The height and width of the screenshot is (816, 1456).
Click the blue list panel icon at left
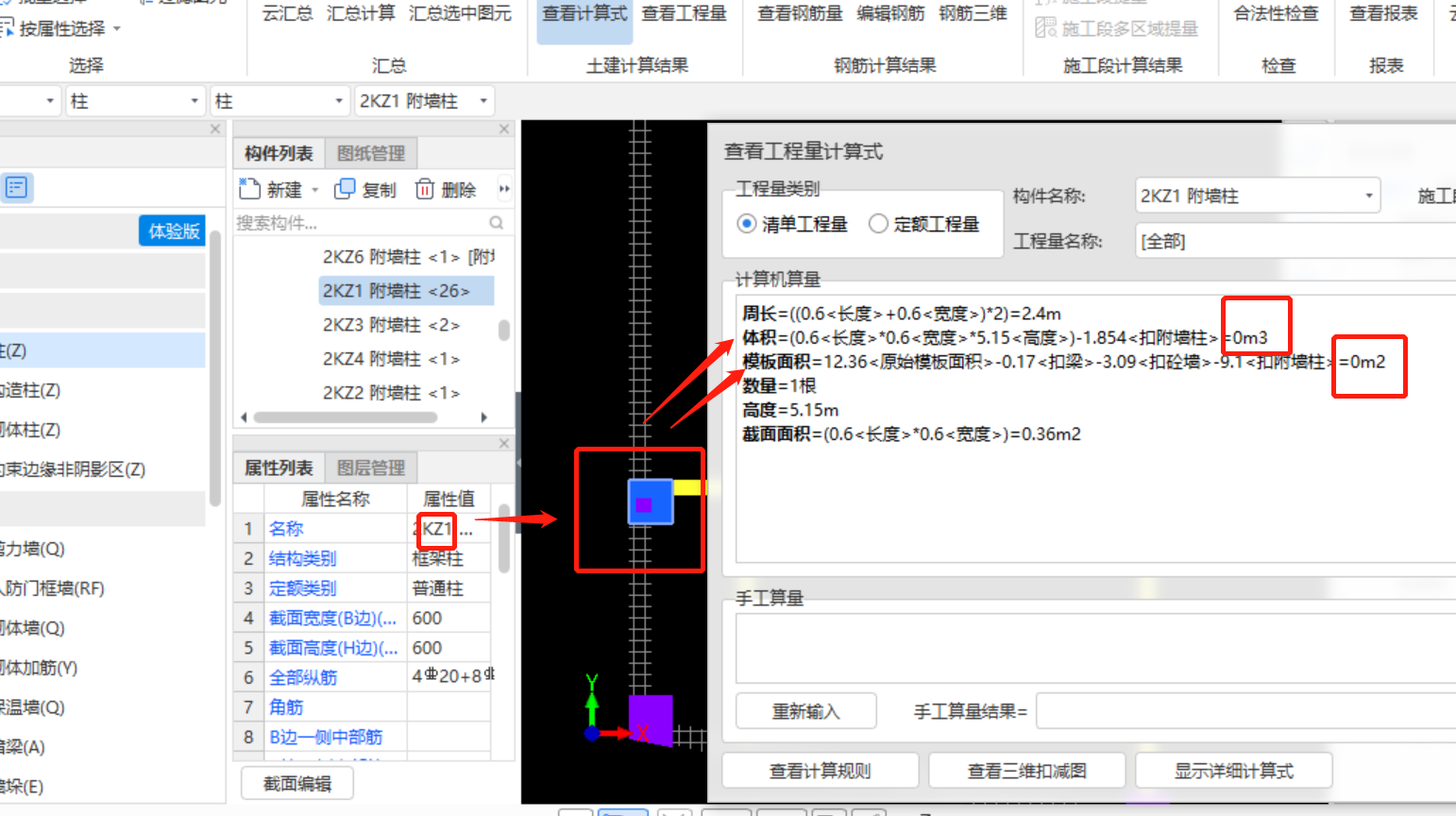(16, 187)
